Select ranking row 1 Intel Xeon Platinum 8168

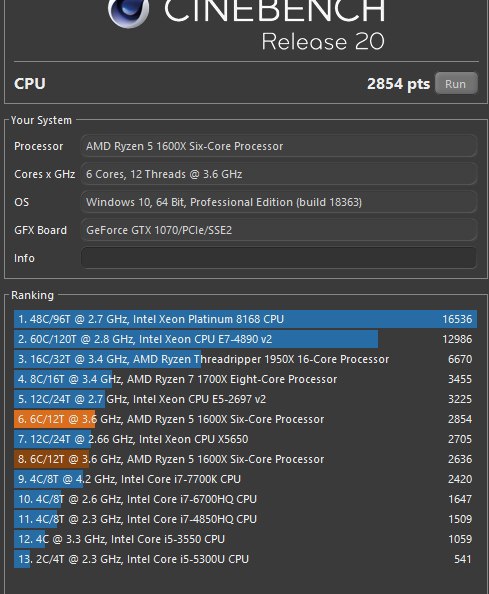[245, 319]
